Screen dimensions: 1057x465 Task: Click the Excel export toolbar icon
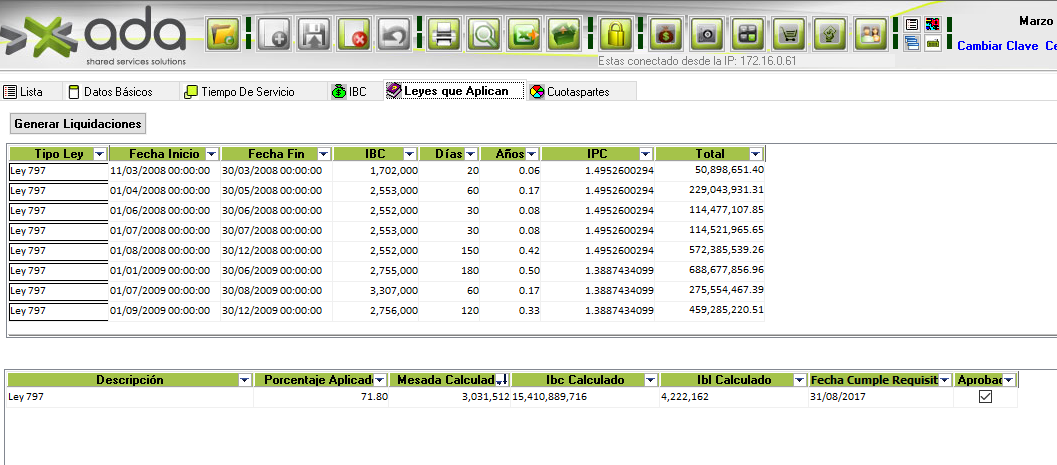point(525,35)
